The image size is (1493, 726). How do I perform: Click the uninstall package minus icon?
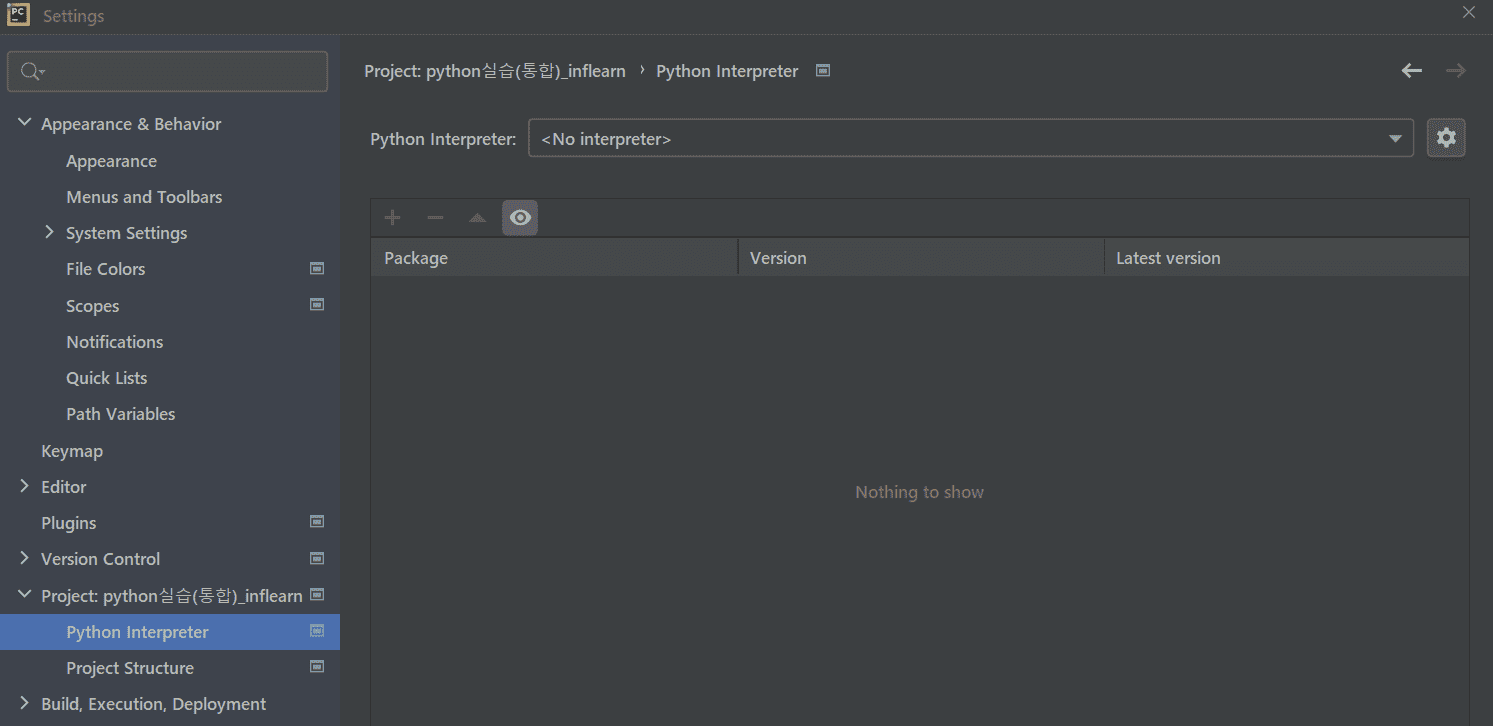tap(435, 218)
